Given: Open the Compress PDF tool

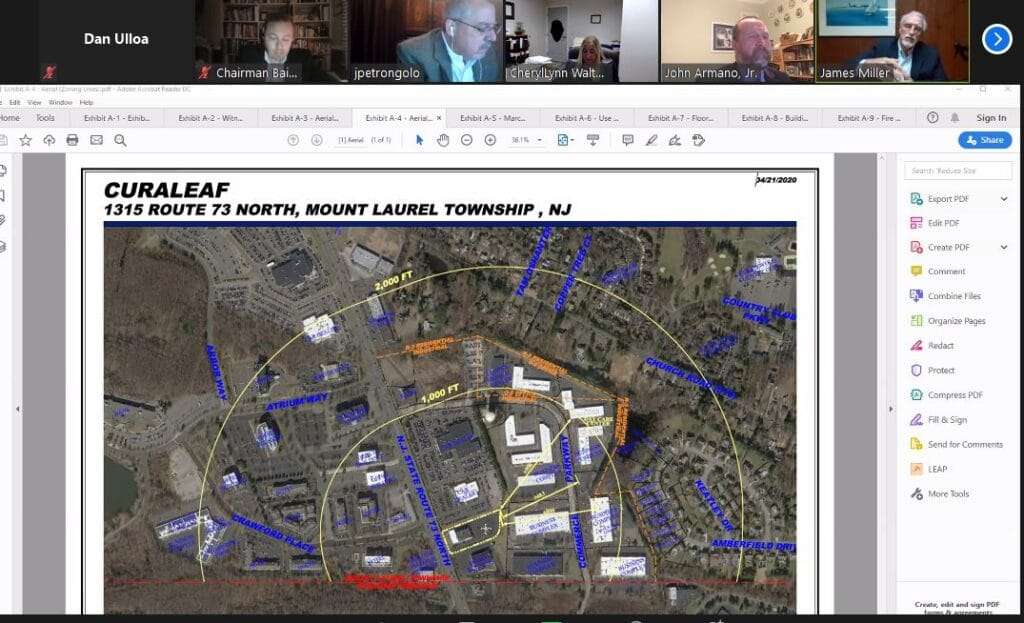Looking at the screenshot, I should [x=954, y=395].
